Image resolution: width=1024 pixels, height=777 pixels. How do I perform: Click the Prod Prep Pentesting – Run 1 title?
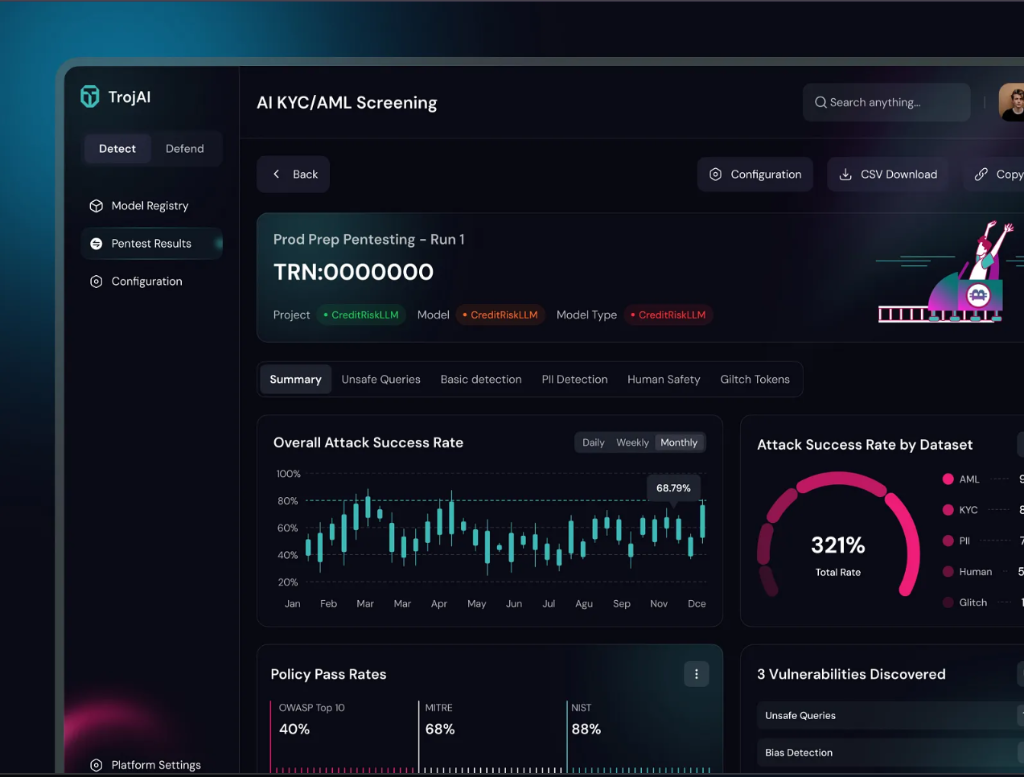click(x=369, y=240)
